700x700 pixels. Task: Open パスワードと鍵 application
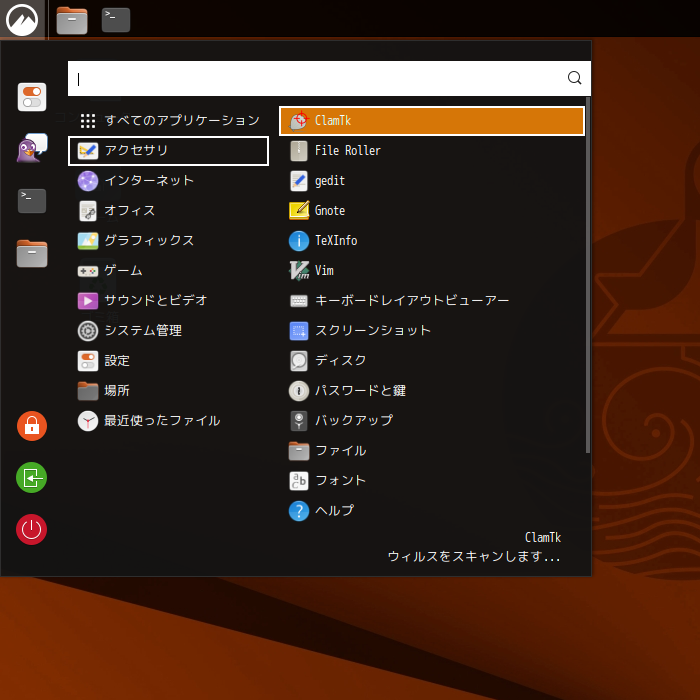[432, 391]
